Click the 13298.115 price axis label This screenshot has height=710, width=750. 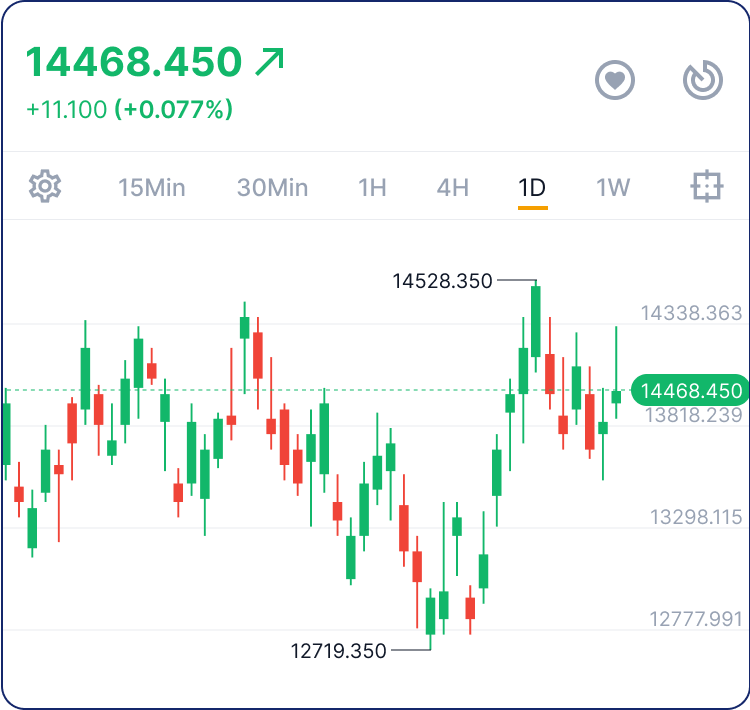point(696,517)
